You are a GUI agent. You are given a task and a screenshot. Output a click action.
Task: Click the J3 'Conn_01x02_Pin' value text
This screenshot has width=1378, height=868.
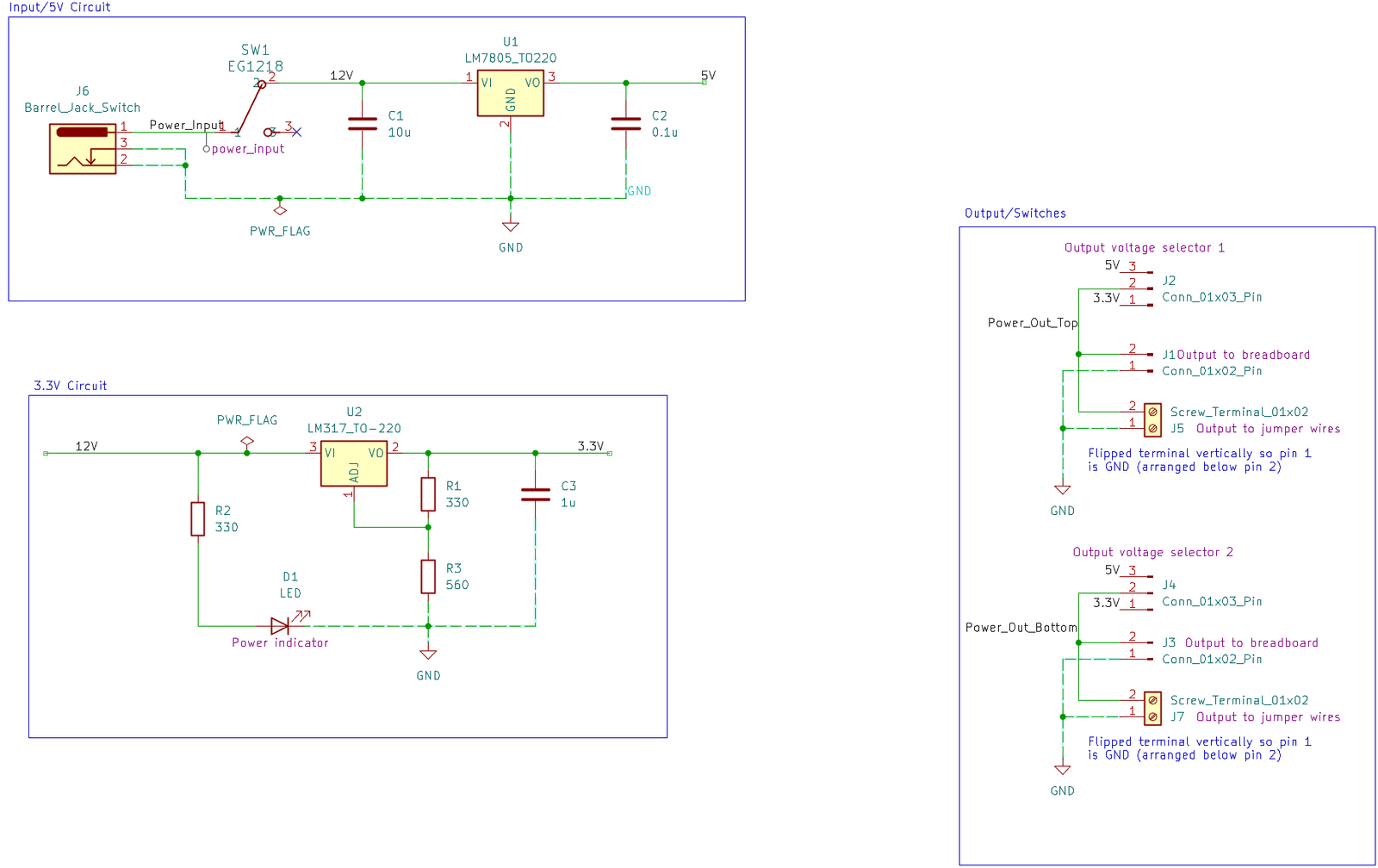click(1212, 660)
